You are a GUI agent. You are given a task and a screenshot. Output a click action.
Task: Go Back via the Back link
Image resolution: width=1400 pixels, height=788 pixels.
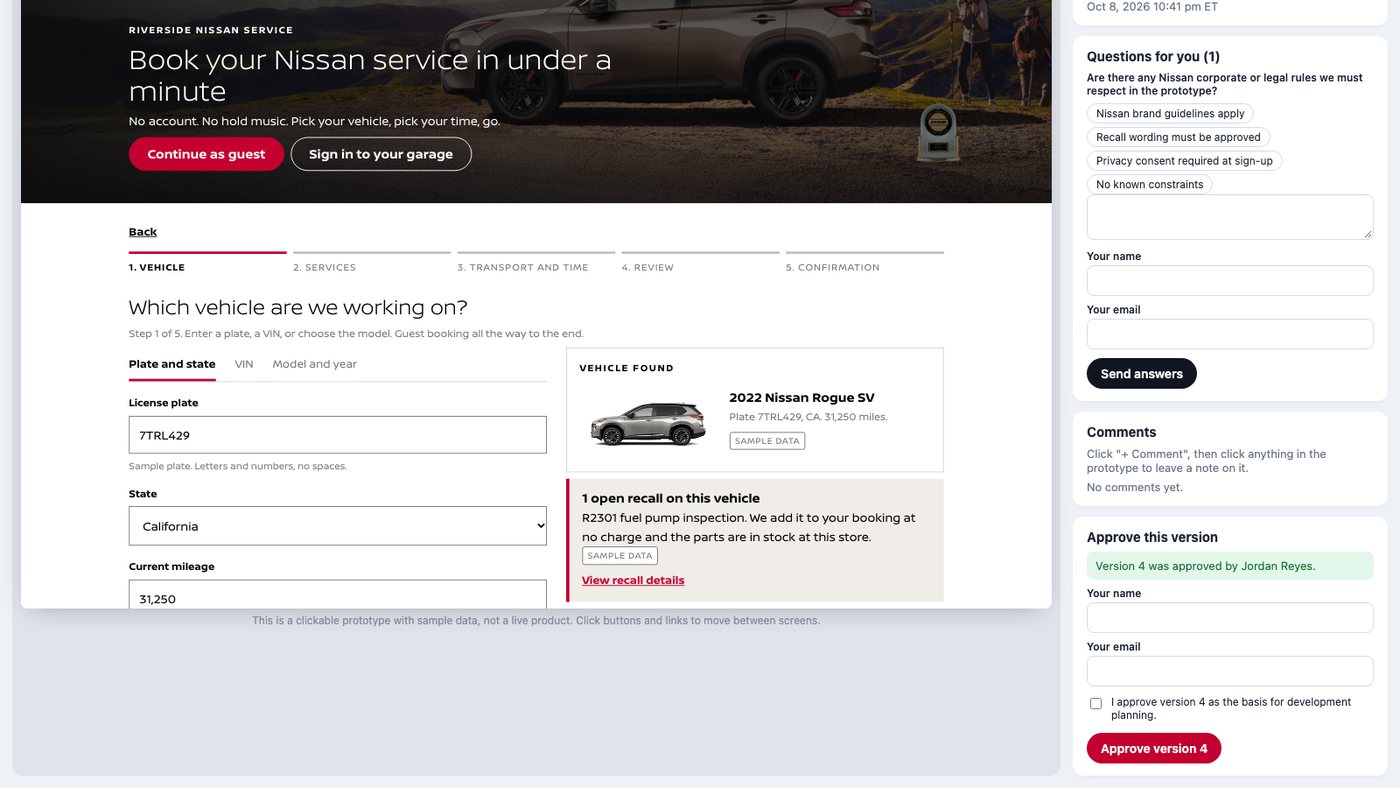tap(143, 232)
